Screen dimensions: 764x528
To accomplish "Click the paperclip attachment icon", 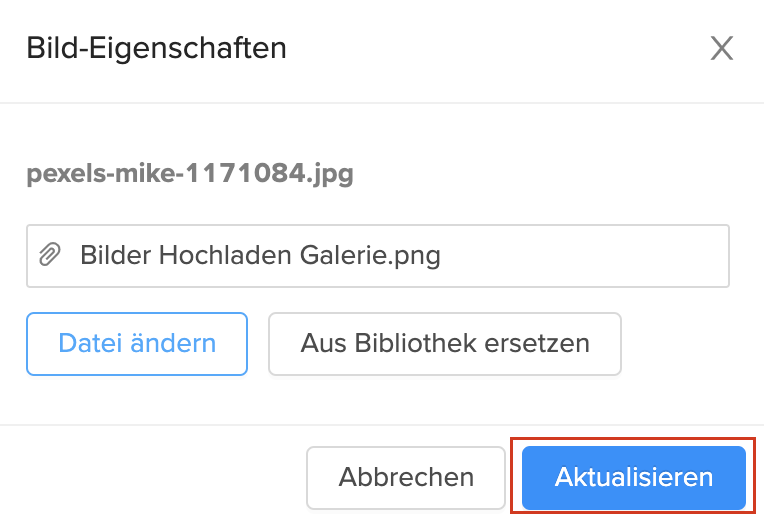I will 49,255.
